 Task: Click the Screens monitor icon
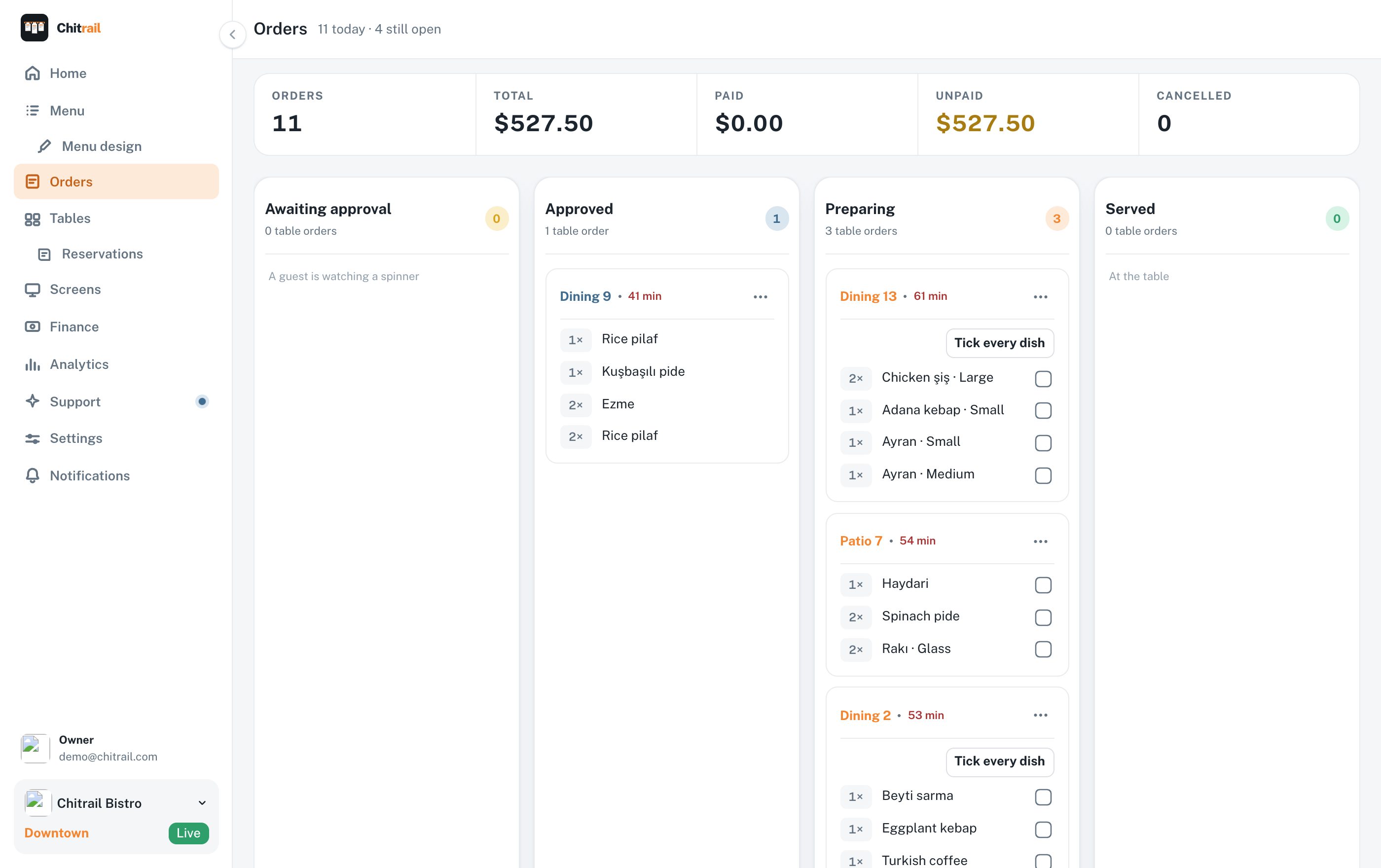[33, 290]
